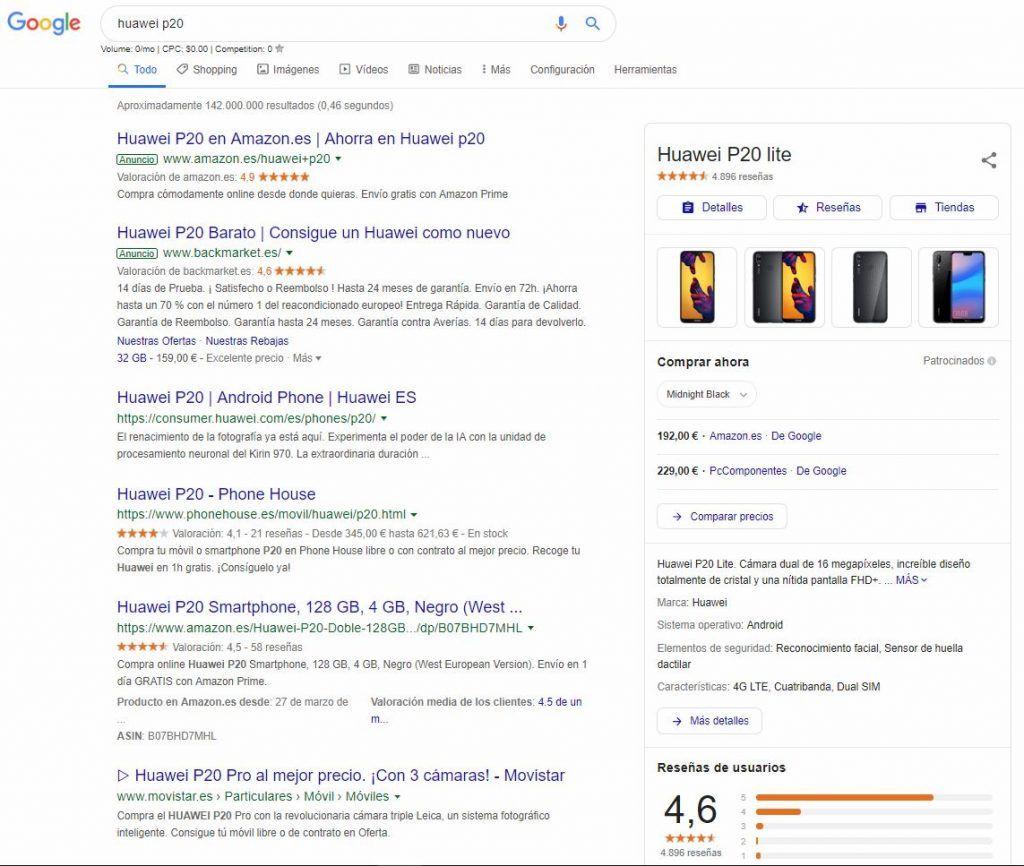Switch to the Noticias tab
Viewport: 1024px width, 866px height.
(x=435, y=70)
